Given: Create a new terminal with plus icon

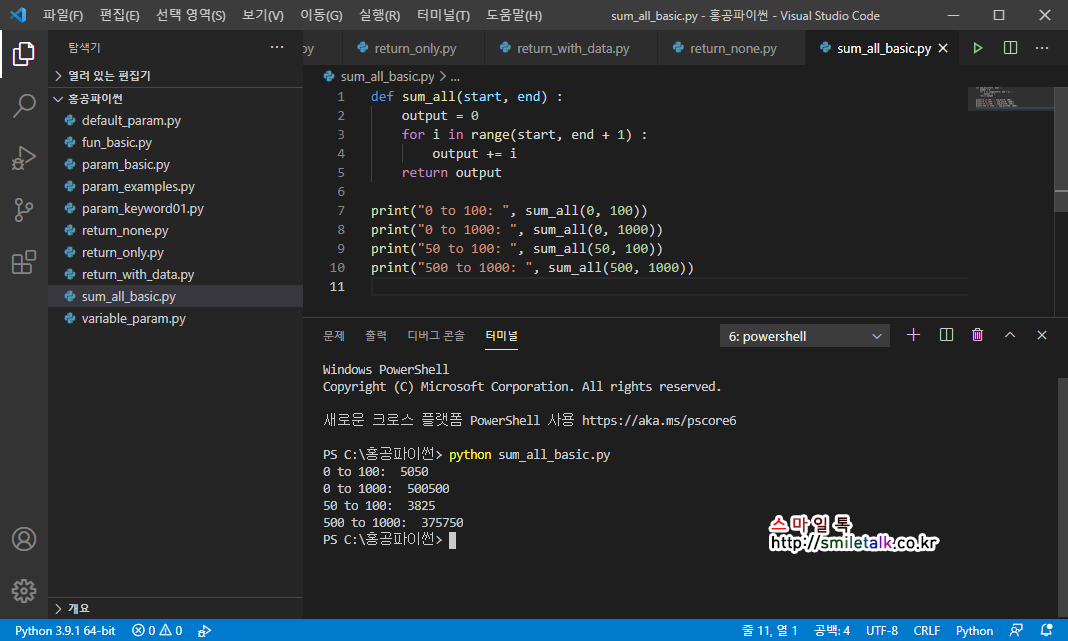Looking at the screenshot, I should 913,335.
